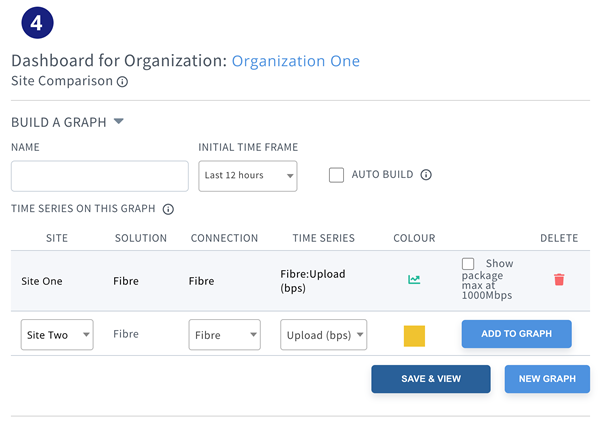Open the Organization One link
The height and width of the screenshot is (421, 601).
296,61
